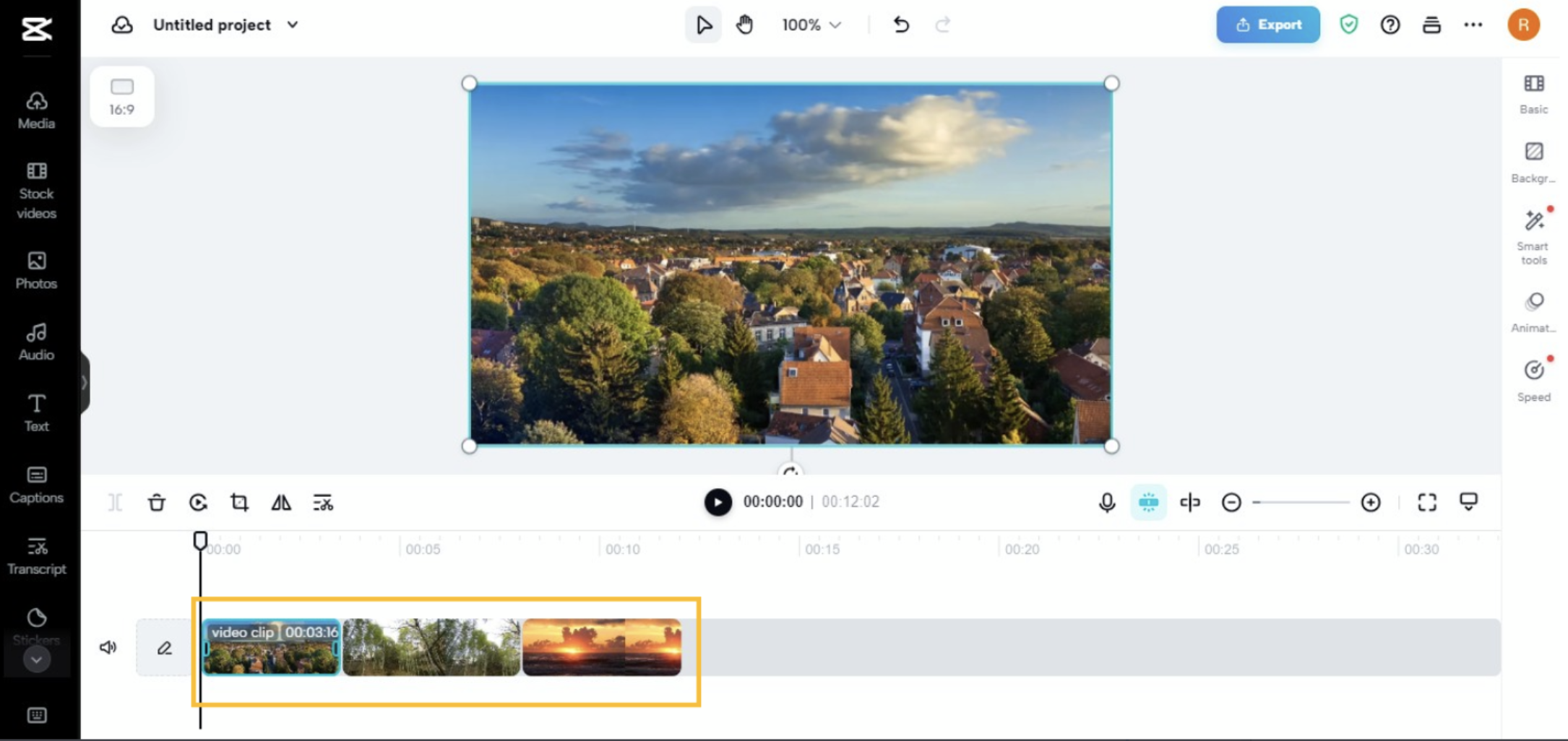
Task: Select the pointer select tool
Action: click(x=703, y=25)
